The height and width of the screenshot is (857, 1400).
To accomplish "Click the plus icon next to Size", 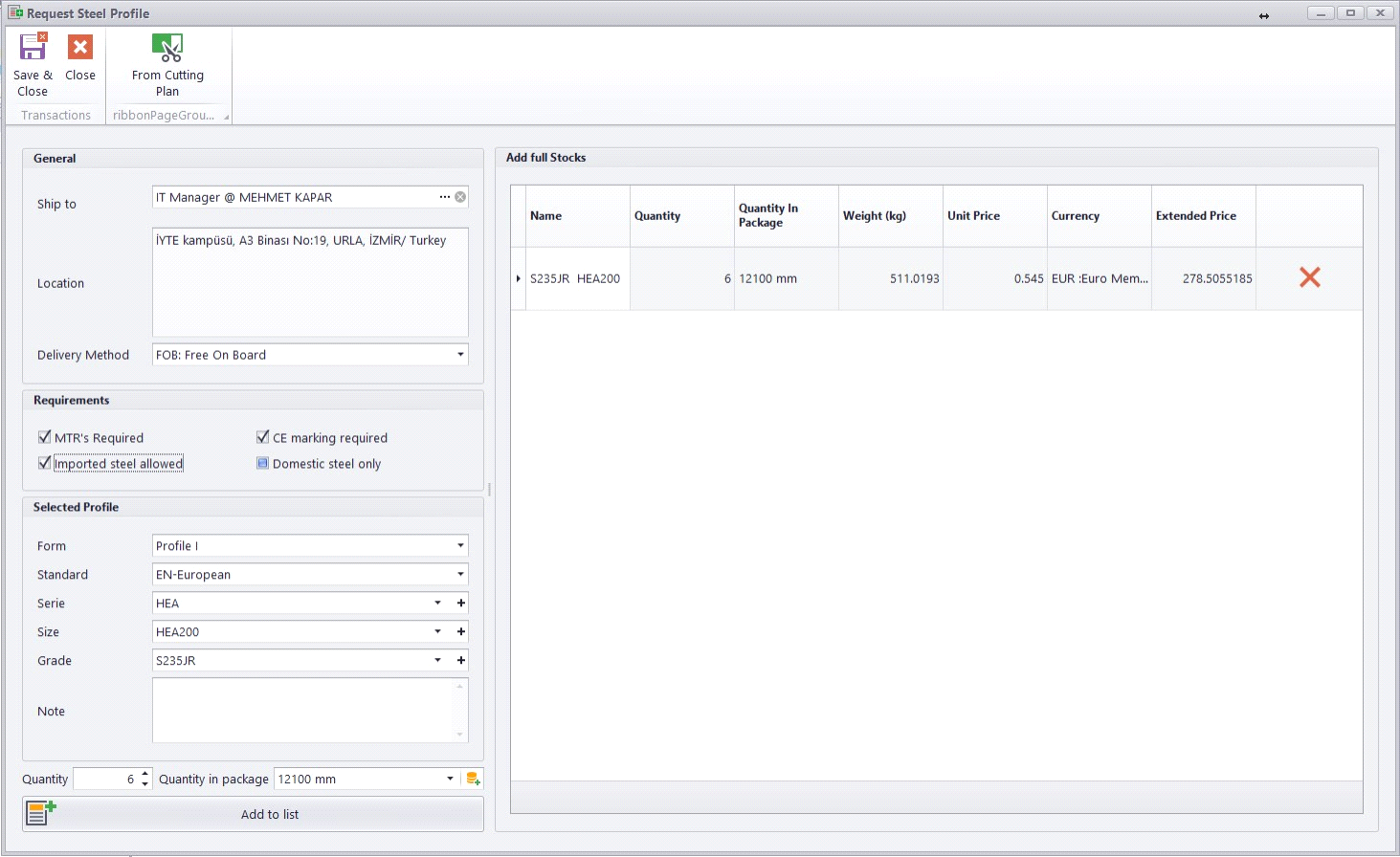I will point(461,632).
